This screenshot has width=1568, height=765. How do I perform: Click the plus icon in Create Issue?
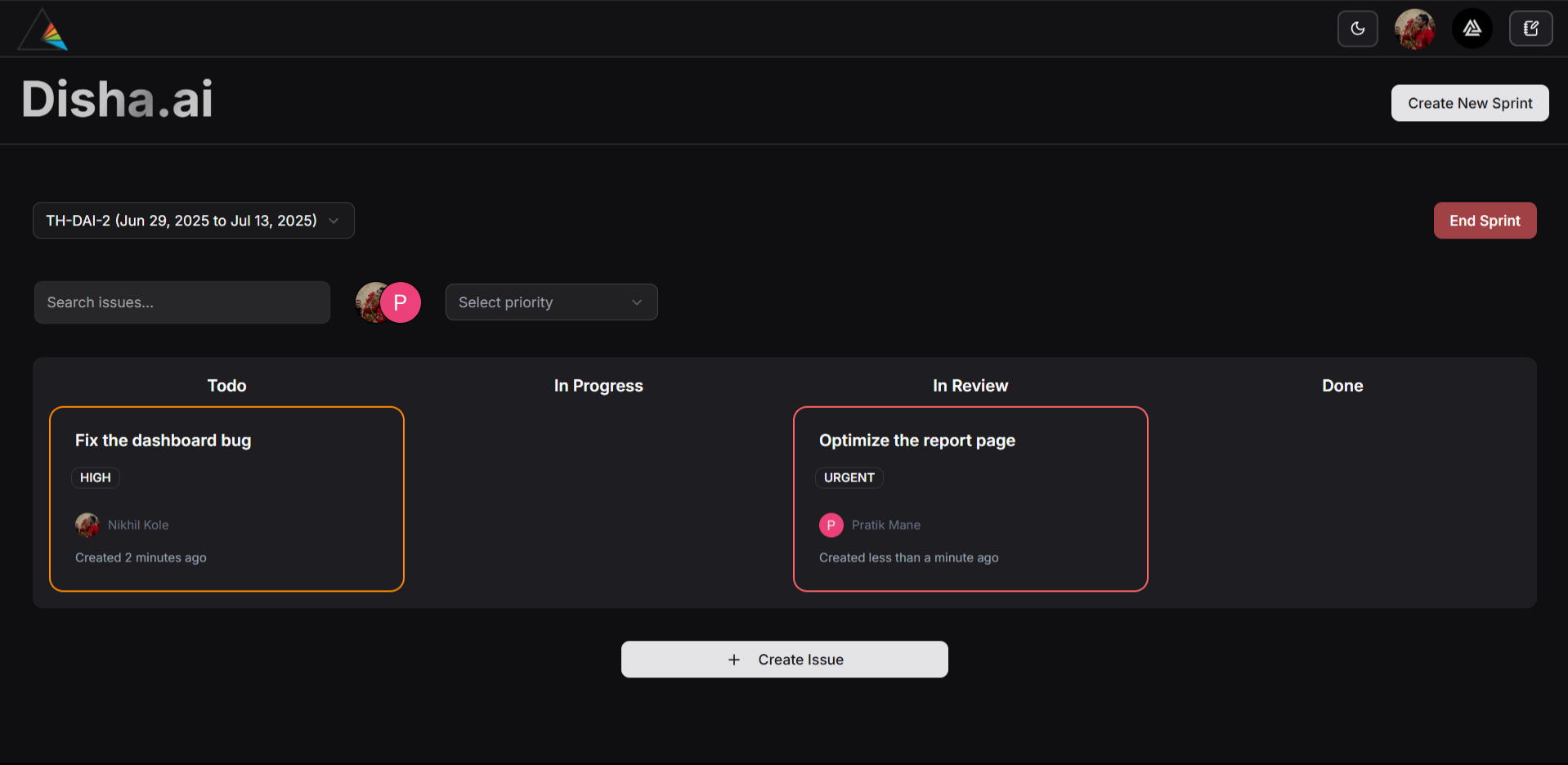click(x=734, y=660)
